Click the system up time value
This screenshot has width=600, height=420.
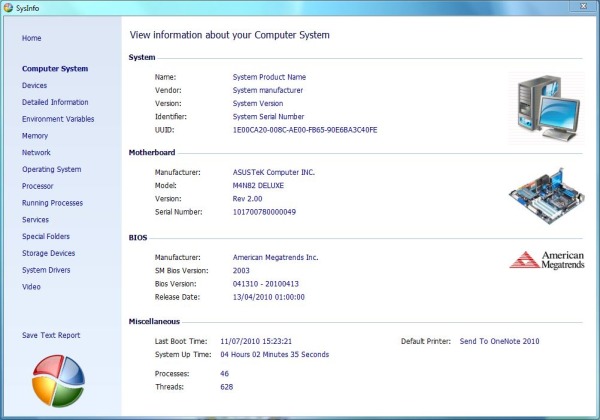coord(275,354)
